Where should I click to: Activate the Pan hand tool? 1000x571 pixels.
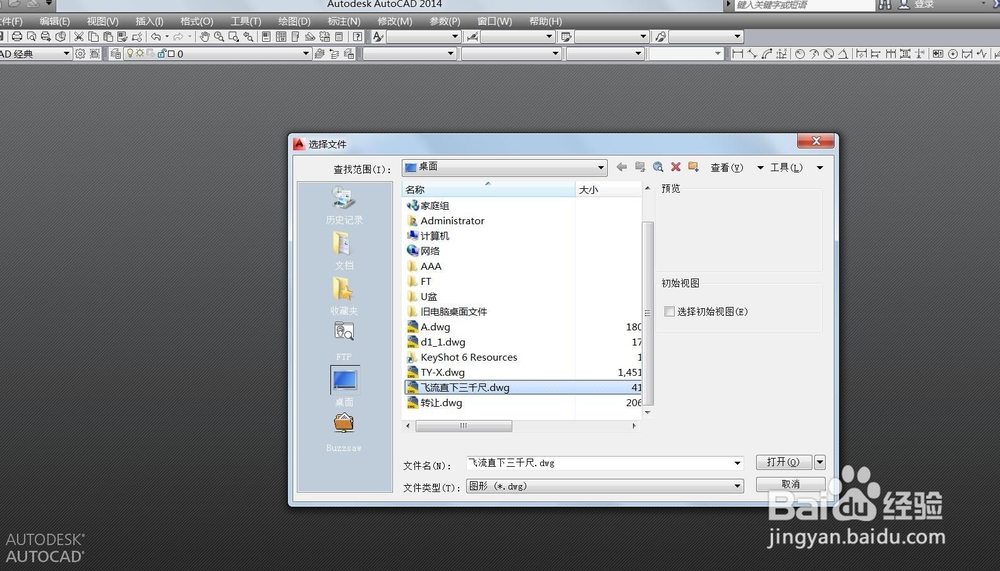tap(204, 37)
